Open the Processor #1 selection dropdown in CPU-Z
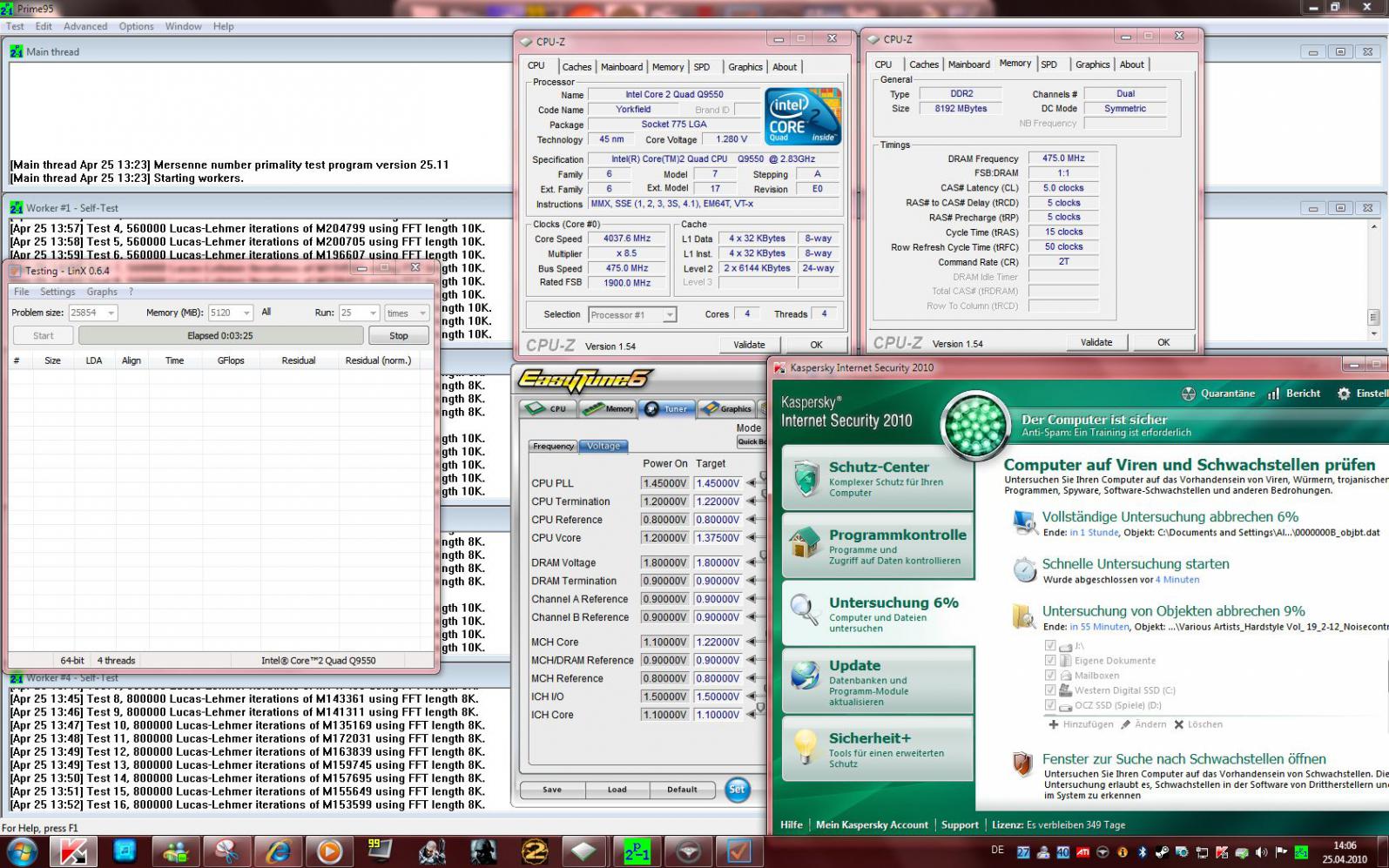The height and width of the screenshot is (868, 1389). pyautogui.click(x=670, y=315)
